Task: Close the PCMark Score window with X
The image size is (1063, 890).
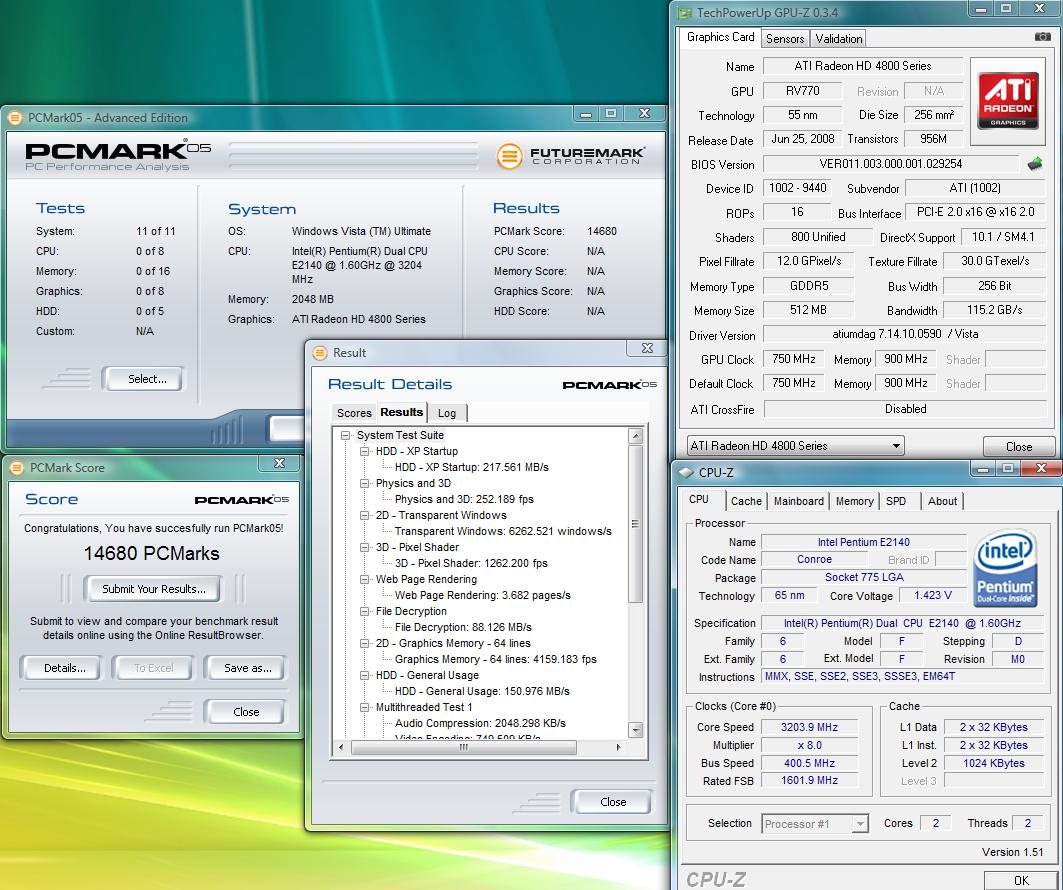Action: [x=279, y=463]
